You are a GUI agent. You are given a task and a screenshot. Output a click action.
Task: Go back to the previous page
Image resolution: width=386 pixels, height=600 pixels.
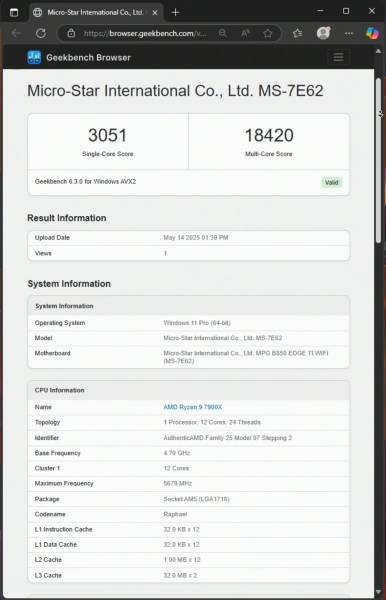[16, 33]
